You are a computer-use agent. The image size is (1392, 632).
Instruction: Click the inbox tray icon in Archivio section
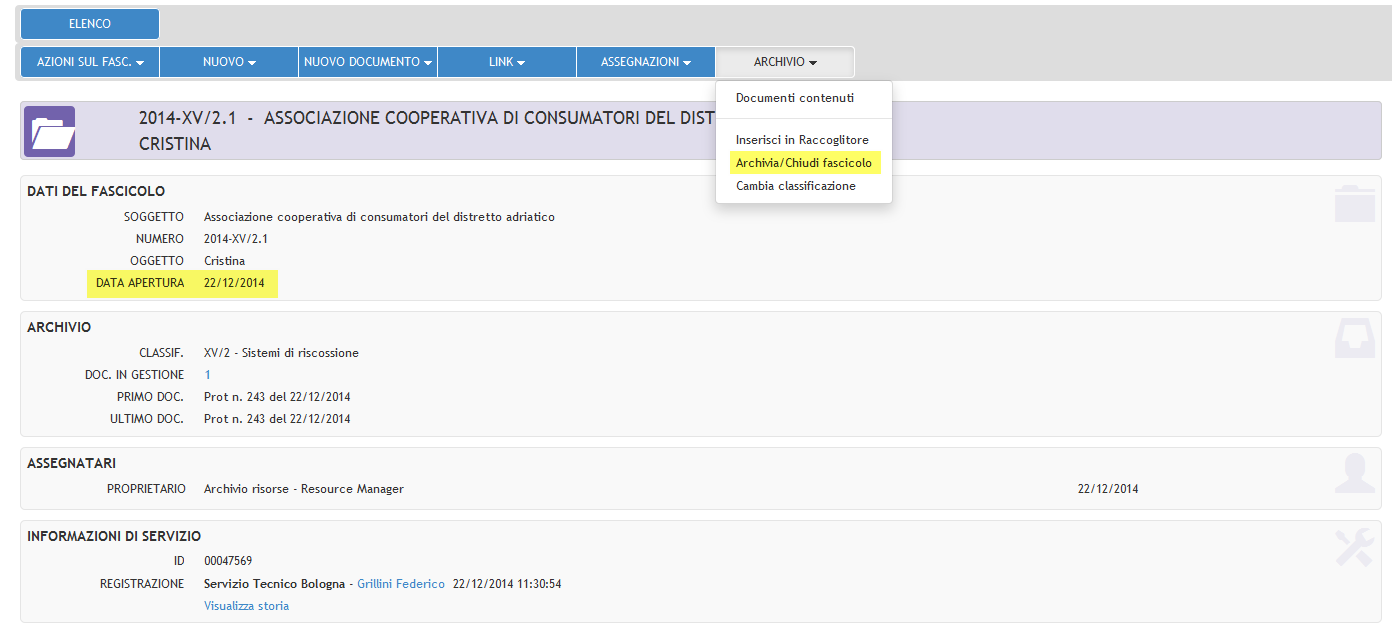1354,339
